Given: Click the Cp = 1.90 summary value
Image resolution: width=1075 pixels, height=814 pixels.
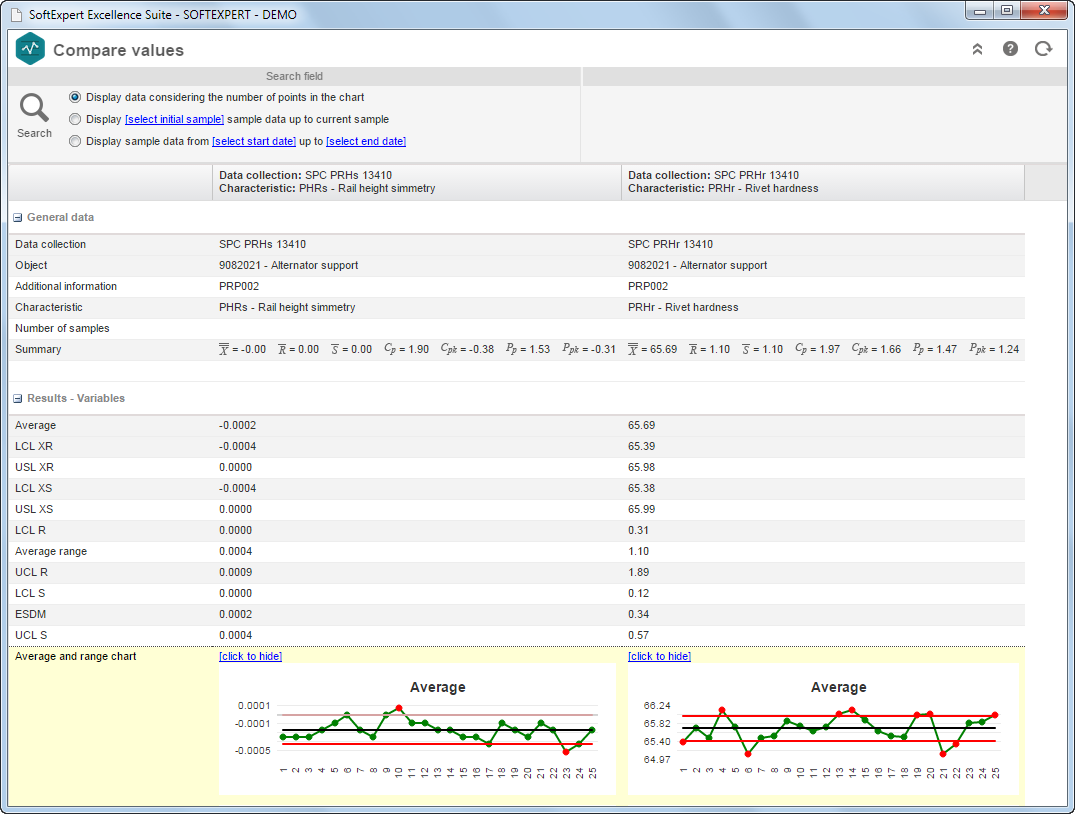Looking at the screenshot, I should point(407,349).
